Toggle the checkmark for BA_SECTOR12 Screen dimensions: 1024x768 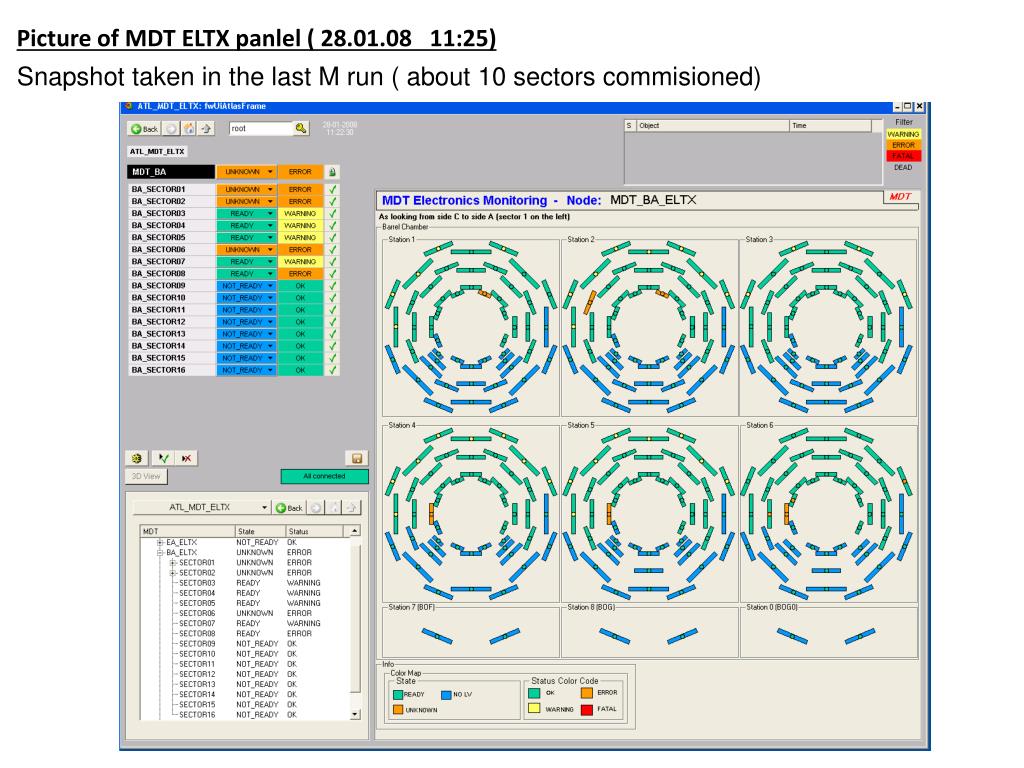pyautogui.click(x=332, y=322)
